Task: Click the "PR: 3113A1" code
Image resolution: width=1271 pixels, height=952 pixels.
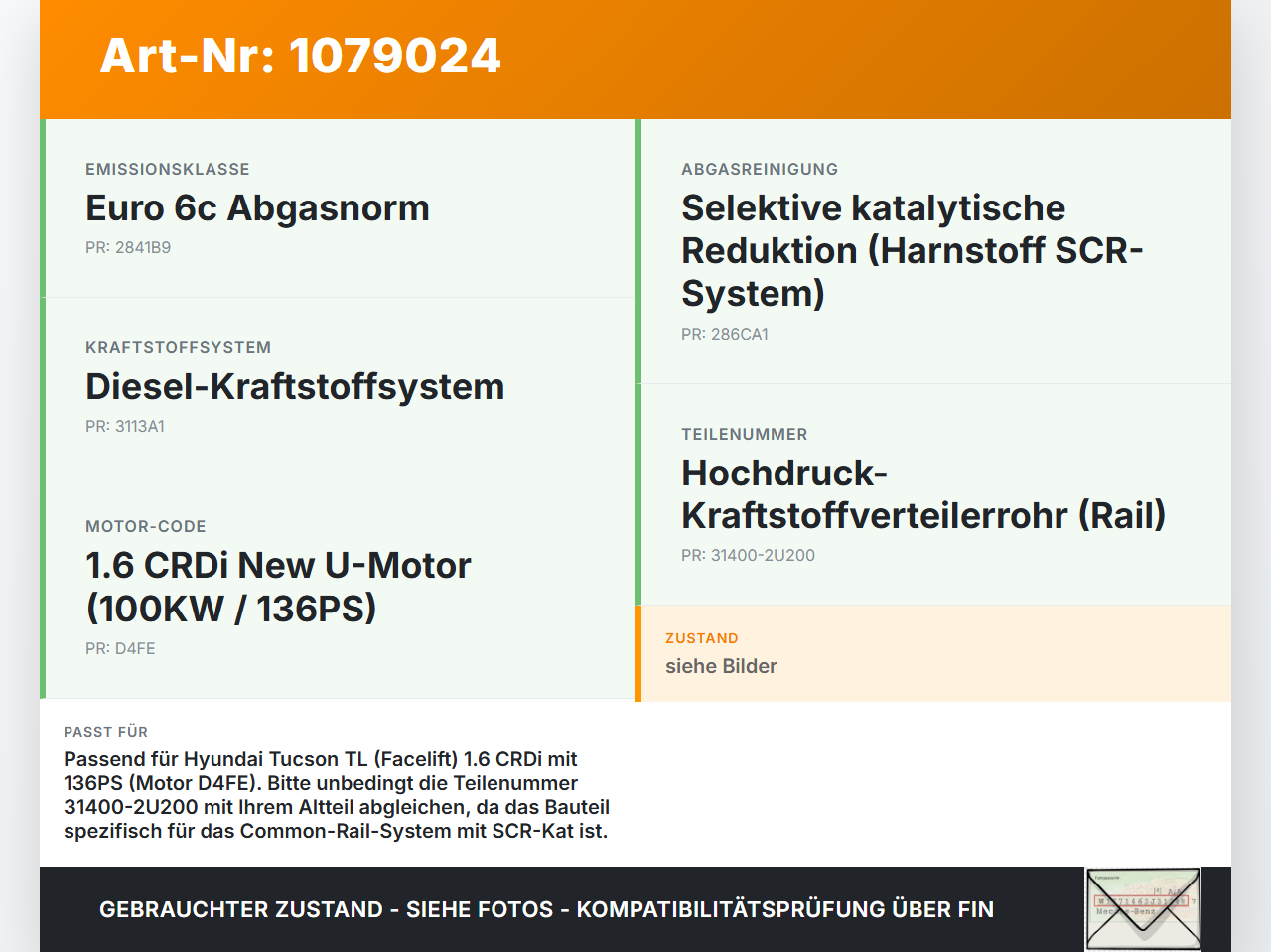Action: click(x=125, y=426)
